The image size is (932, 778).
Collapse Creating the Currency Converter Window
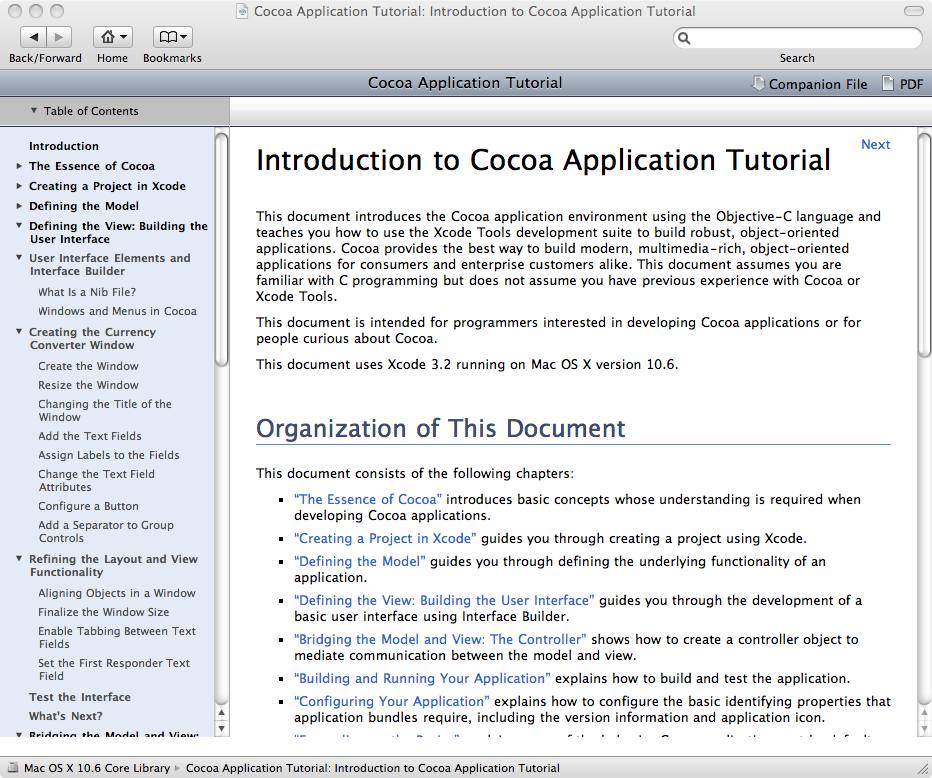point(19,332)
